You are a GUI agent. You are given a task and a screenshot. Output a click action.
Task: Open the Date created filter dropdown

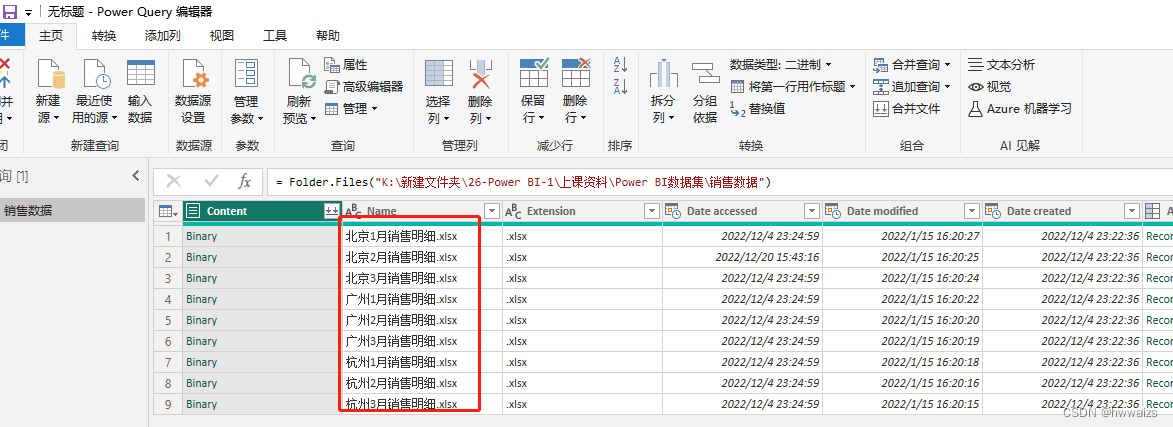[1132, 212]
